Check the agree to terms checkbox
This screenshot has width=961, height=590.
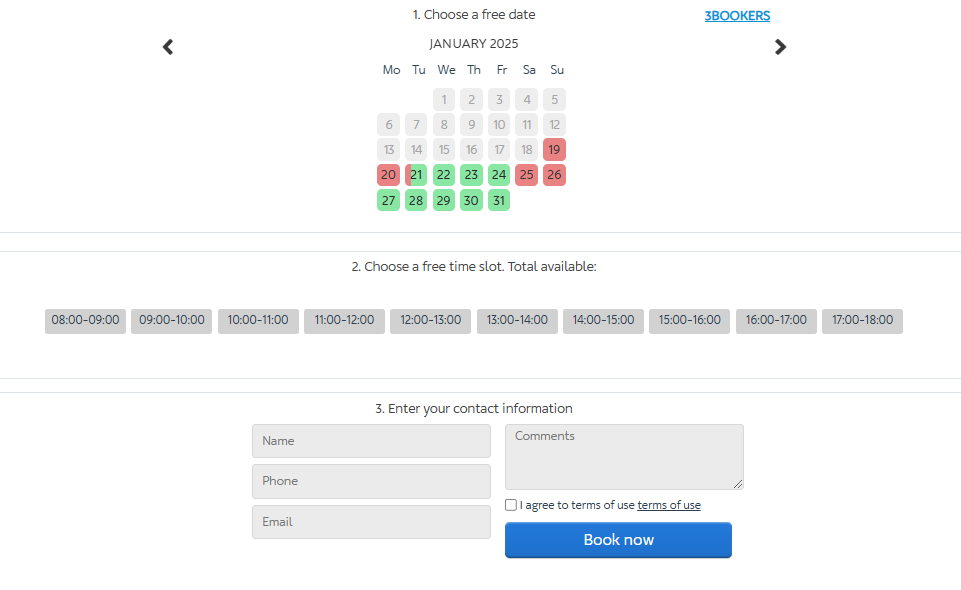pyautogui.click(x=511, y=505)
